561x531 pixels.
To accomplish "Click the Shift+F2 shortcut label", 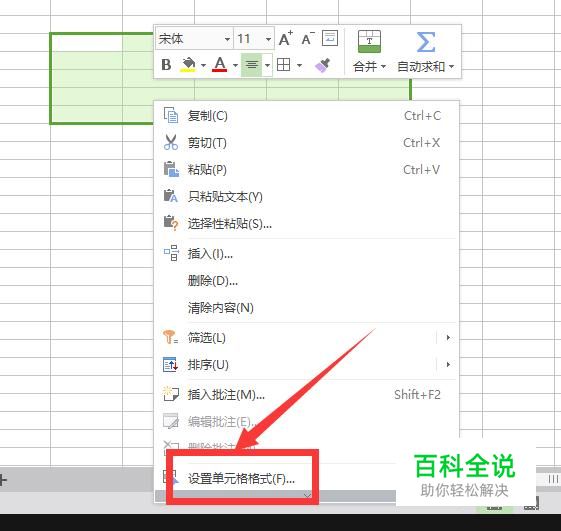I will (417, 395).
